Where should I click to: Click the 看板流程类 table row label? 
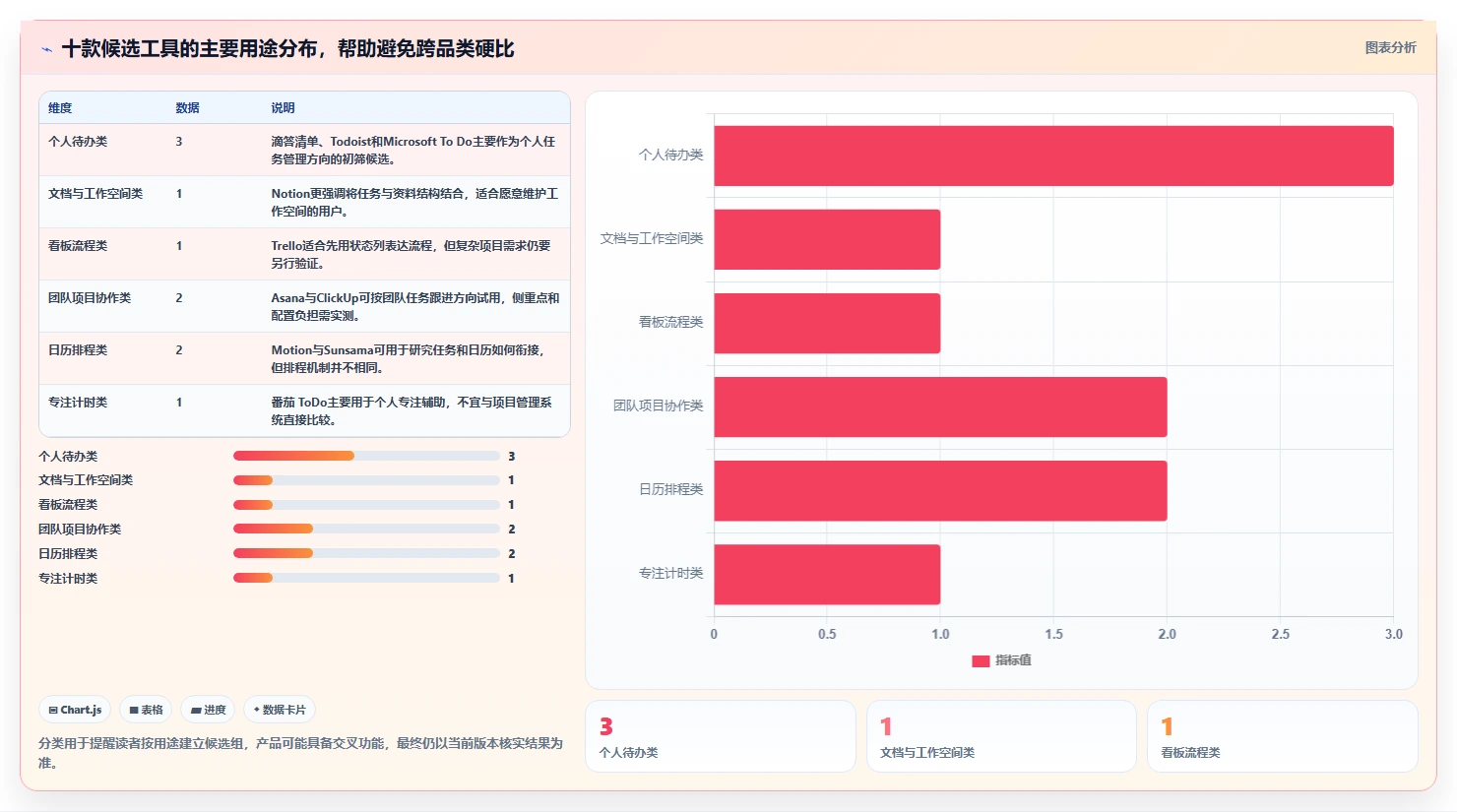78,246
